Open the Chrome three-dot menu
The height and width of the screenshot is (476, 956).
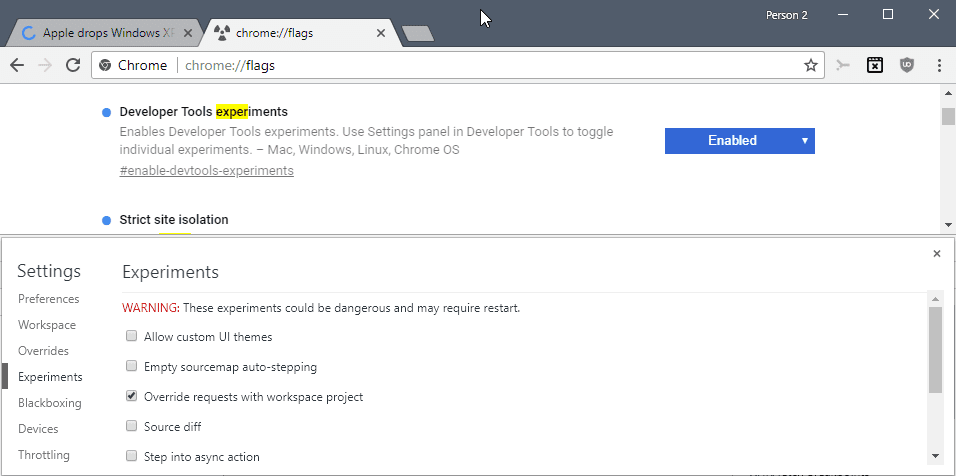[x=940, y=65]
